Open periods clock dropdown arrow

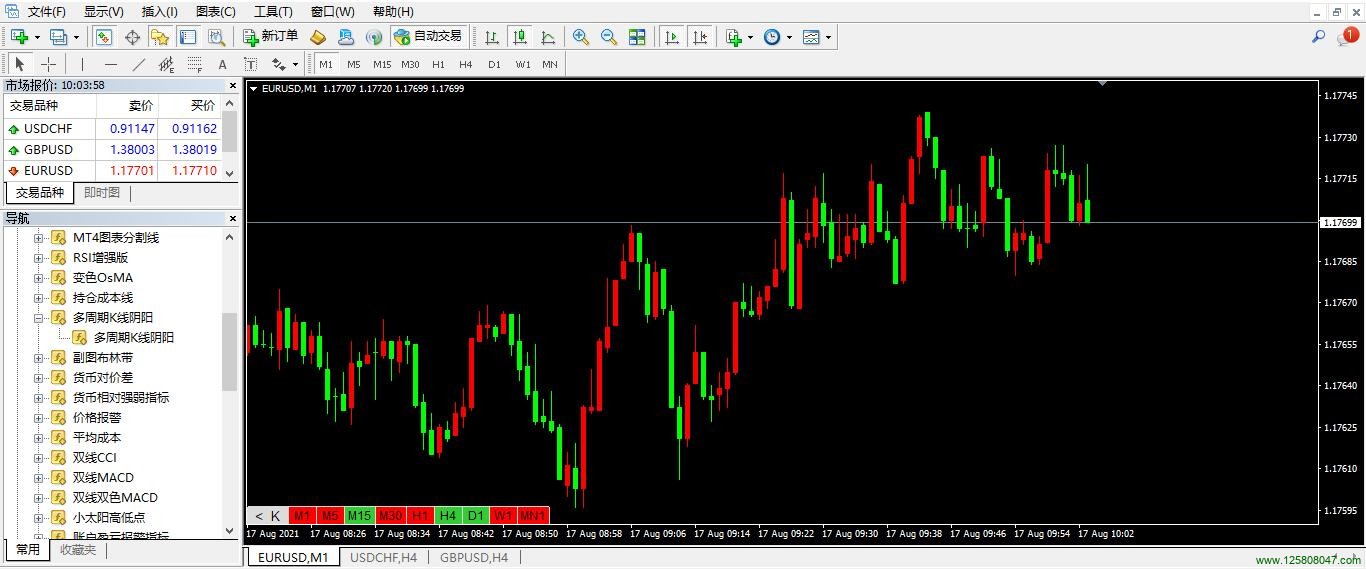tap(789, 37)
